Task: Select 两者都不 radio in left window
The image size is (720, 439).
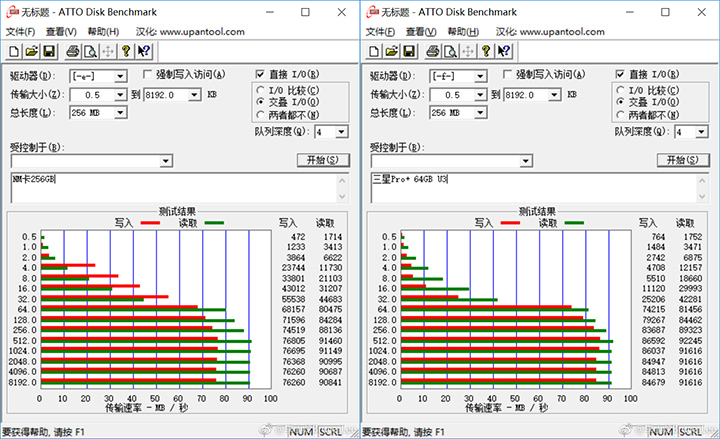Action: (260, 114)
